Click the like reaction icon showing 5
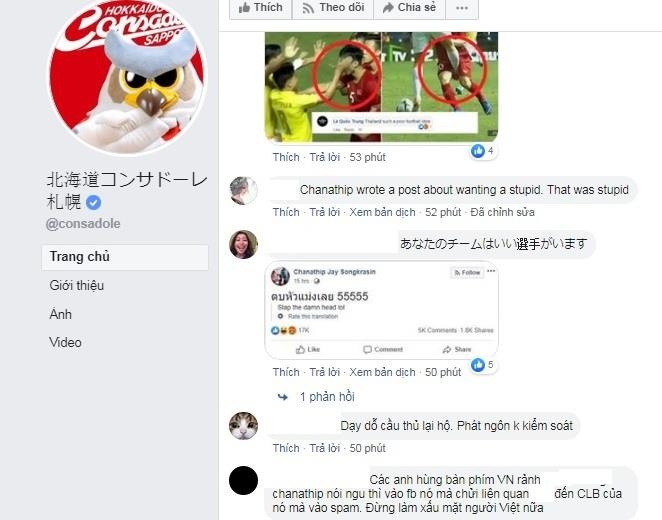 478,365
